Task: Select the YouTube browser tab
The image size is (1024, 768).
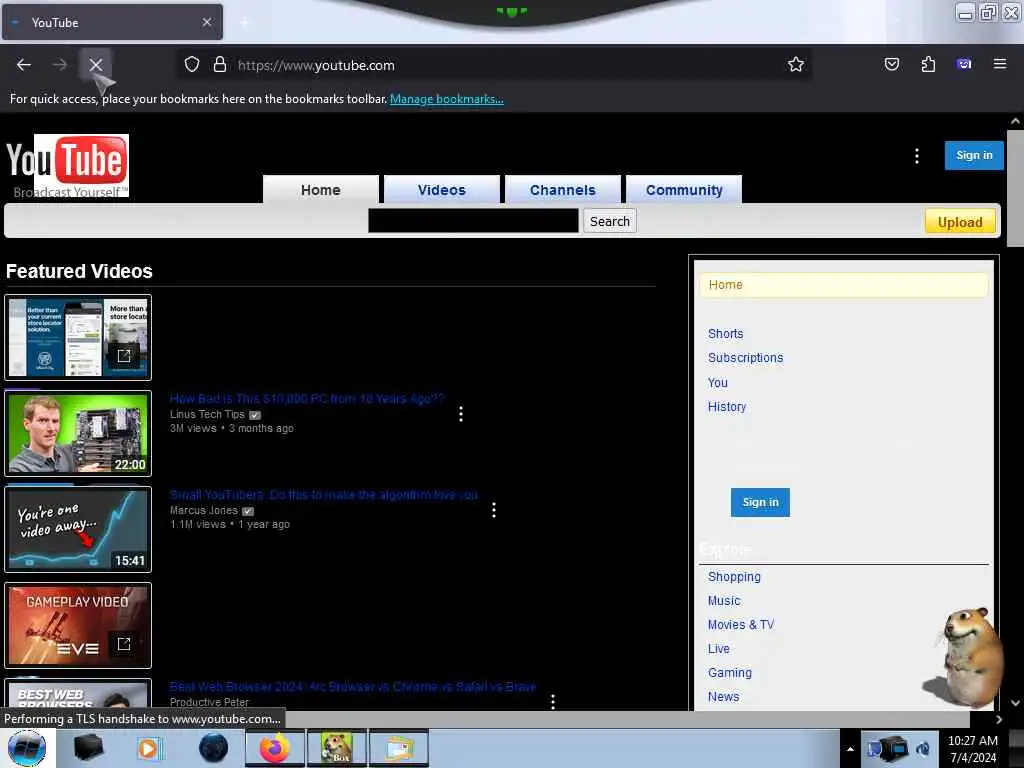Action: pyautogui.click(x=112, y=22)
